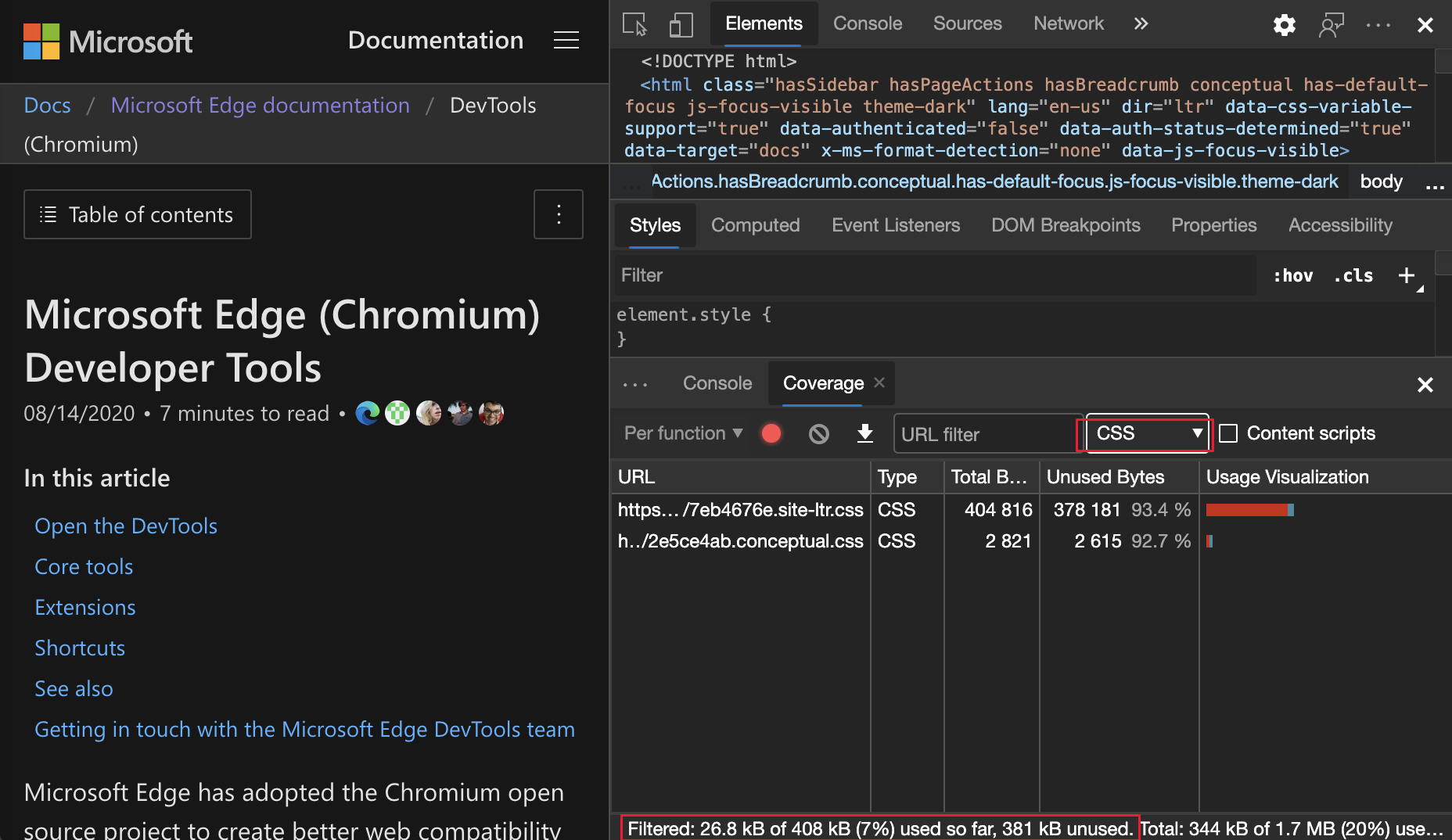Open the Table of contents button
Image resolution: width=1452 pixels, height=840 pixels.
(138, 214)
